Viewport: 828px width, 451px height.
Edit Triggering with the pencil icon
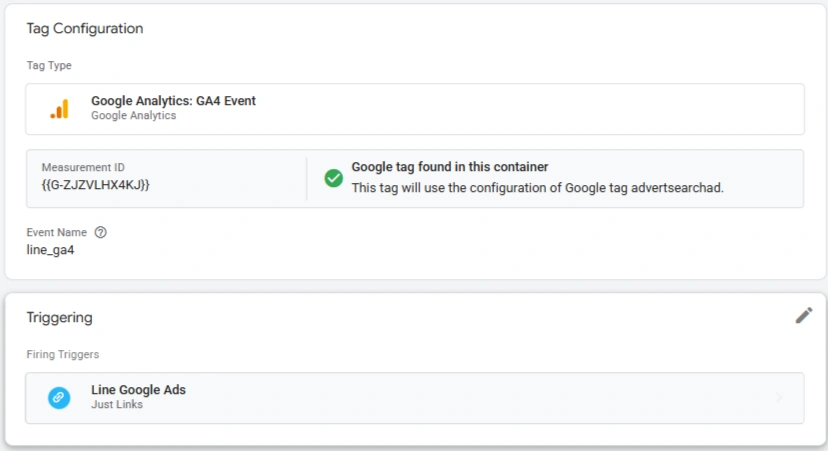pos(804,315)
